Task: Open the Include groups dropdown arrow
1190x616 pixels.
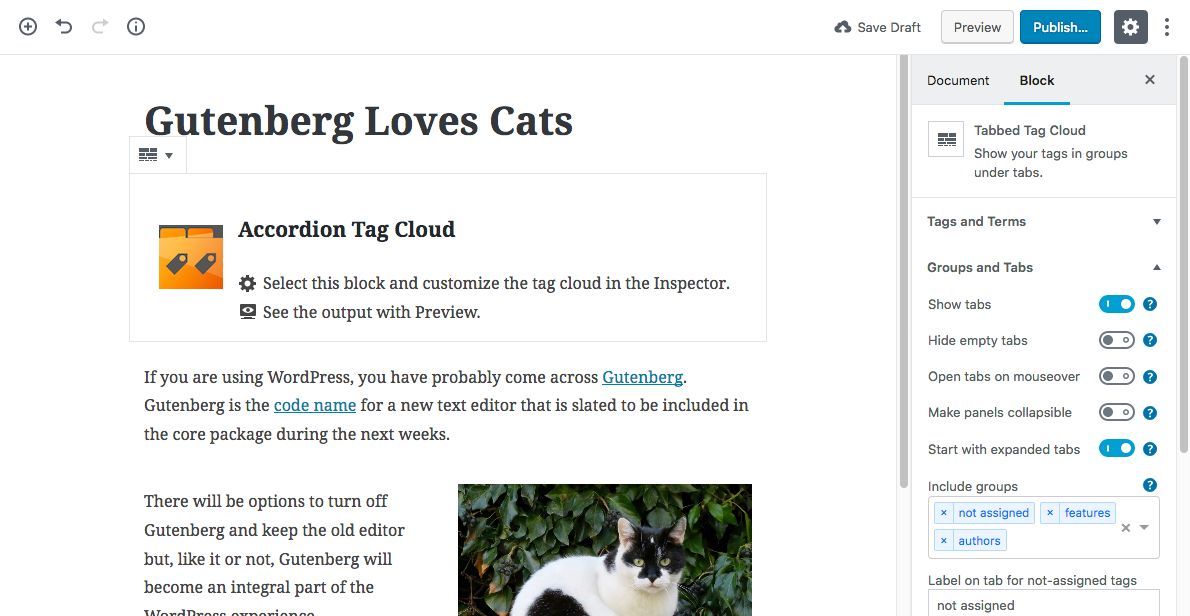Action: [x=1145, y=527]
